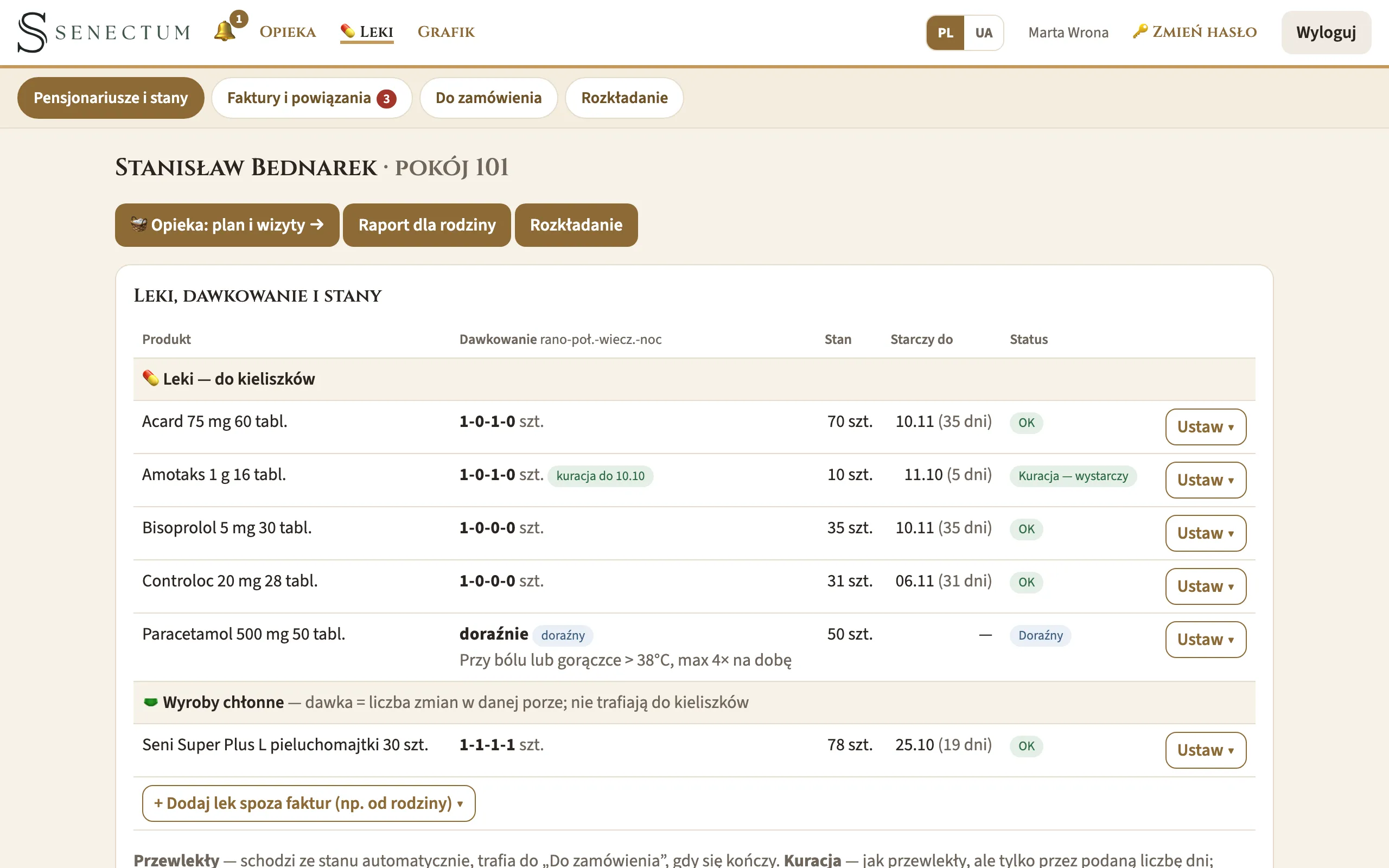The width and height of the screenshot is (1389, 868).
Task: Expand Ustaw dropdown for Paracetamol 500 mg
Action: click(1205, 640)
